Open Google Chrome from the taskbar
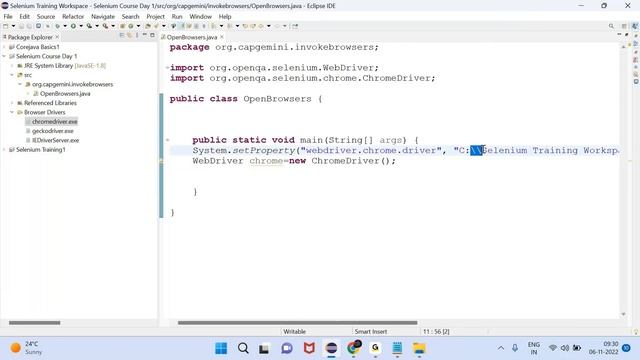 353,349
